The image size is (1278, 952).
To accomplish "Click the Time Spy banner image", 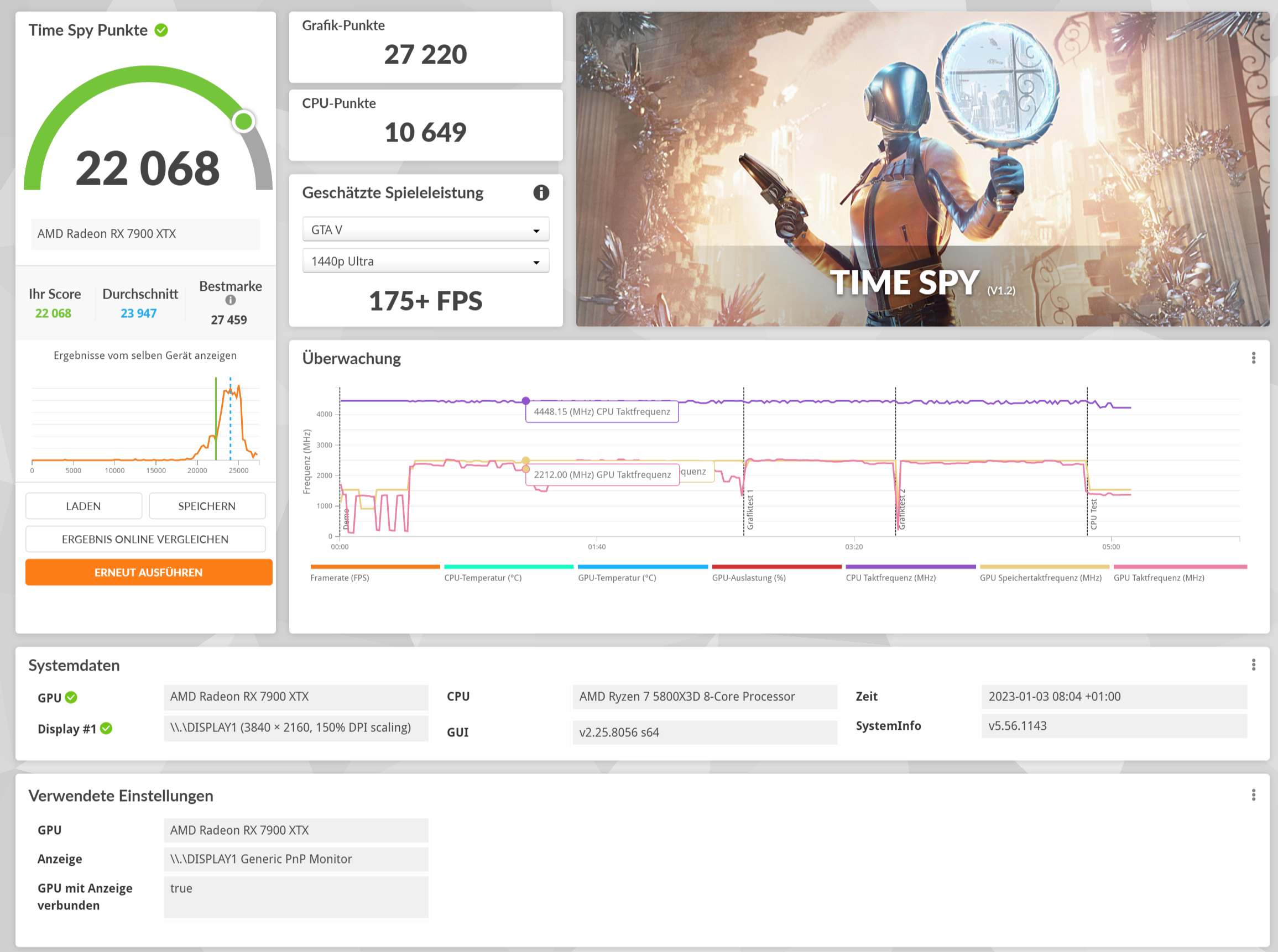I will tap(922, 169).
